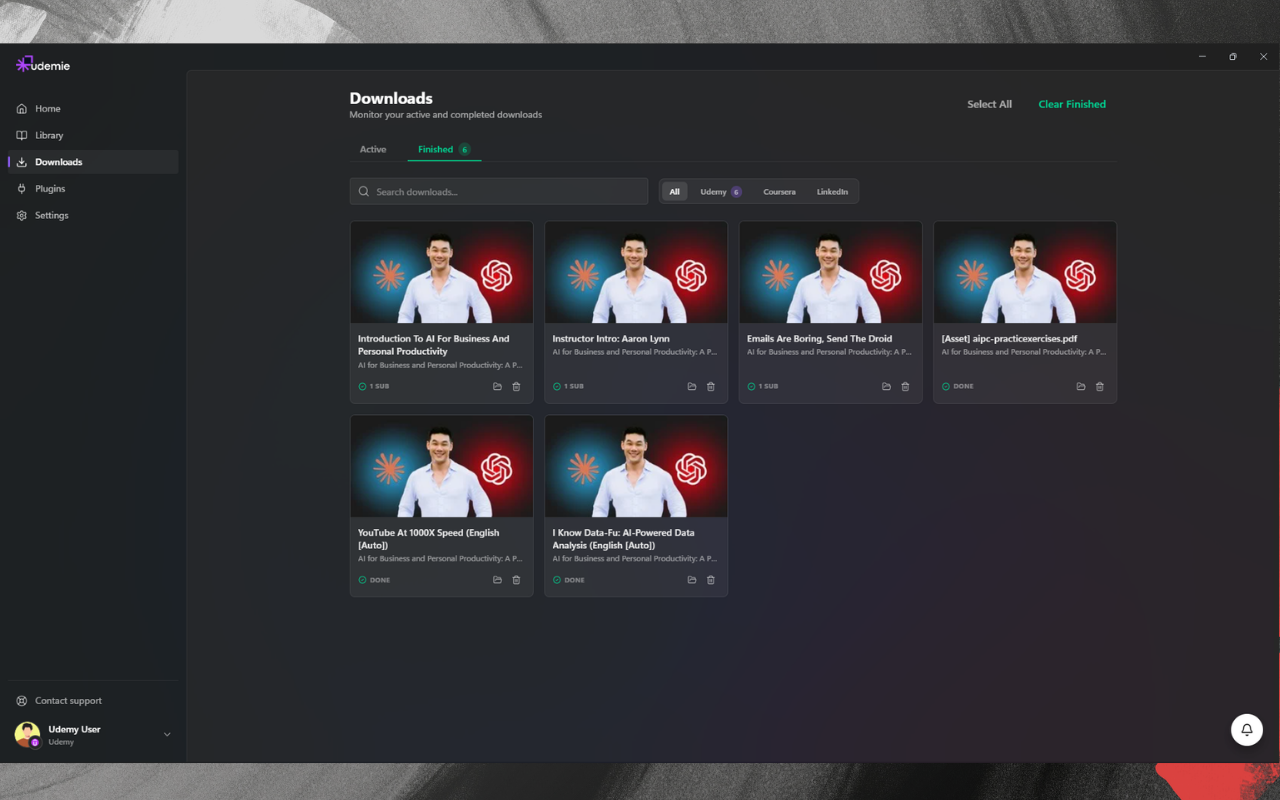Delete YouTube At 1000X Speed download
This screenshot has height=800, width=1280.
[516, 580]
